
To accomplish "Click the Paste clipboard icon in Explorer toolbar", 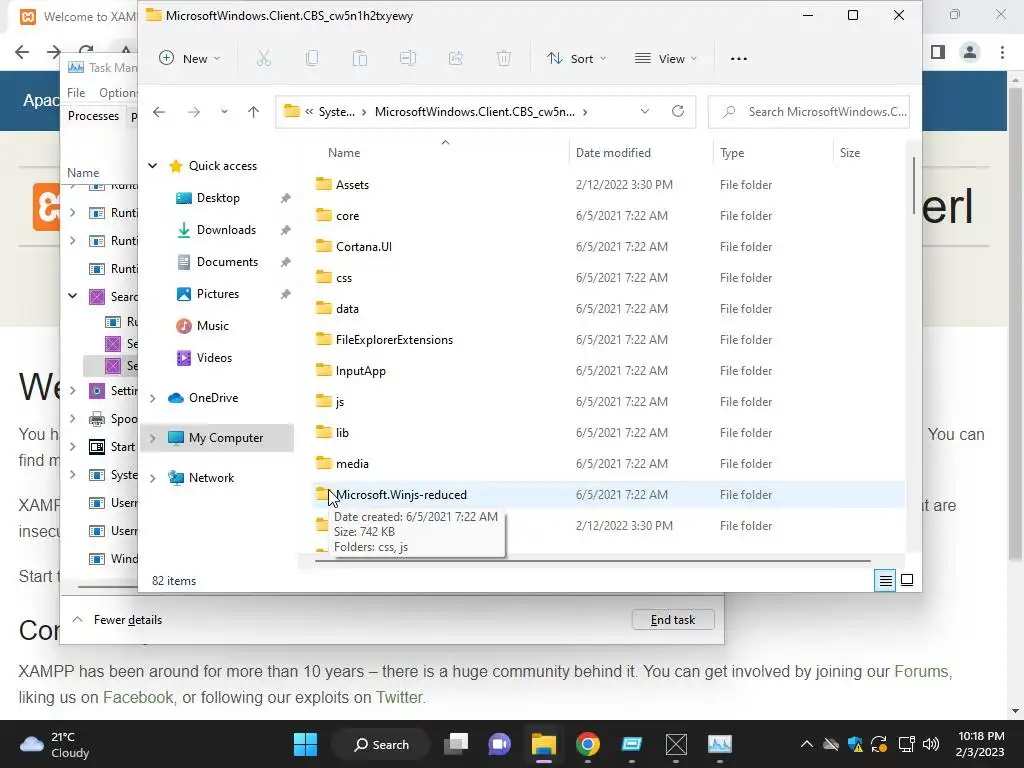I will 360,59.
